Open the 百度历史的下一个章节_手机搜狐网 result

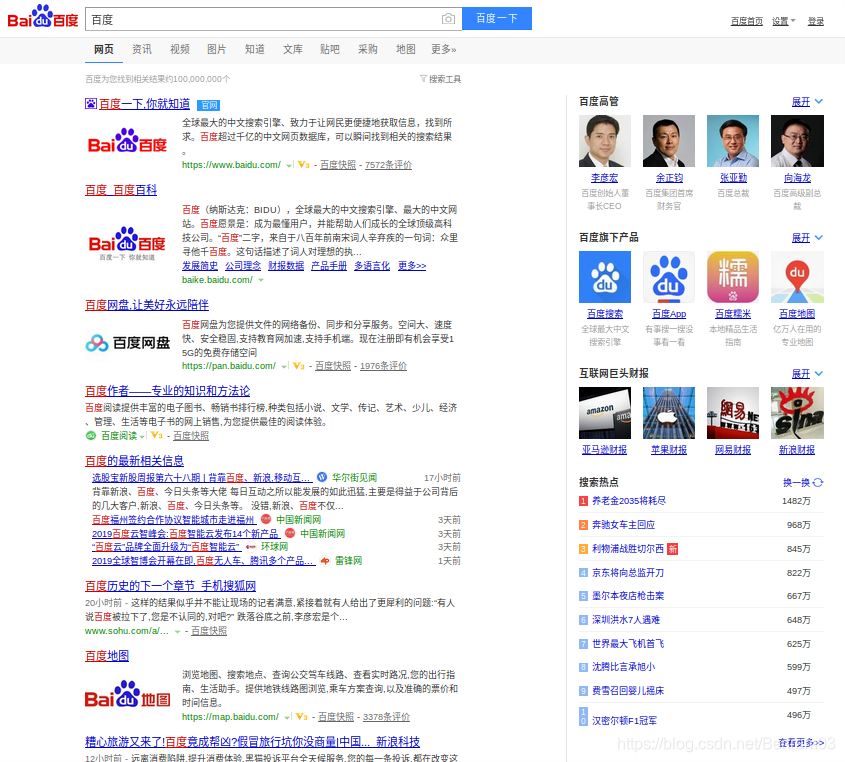[x=170, y=586]
